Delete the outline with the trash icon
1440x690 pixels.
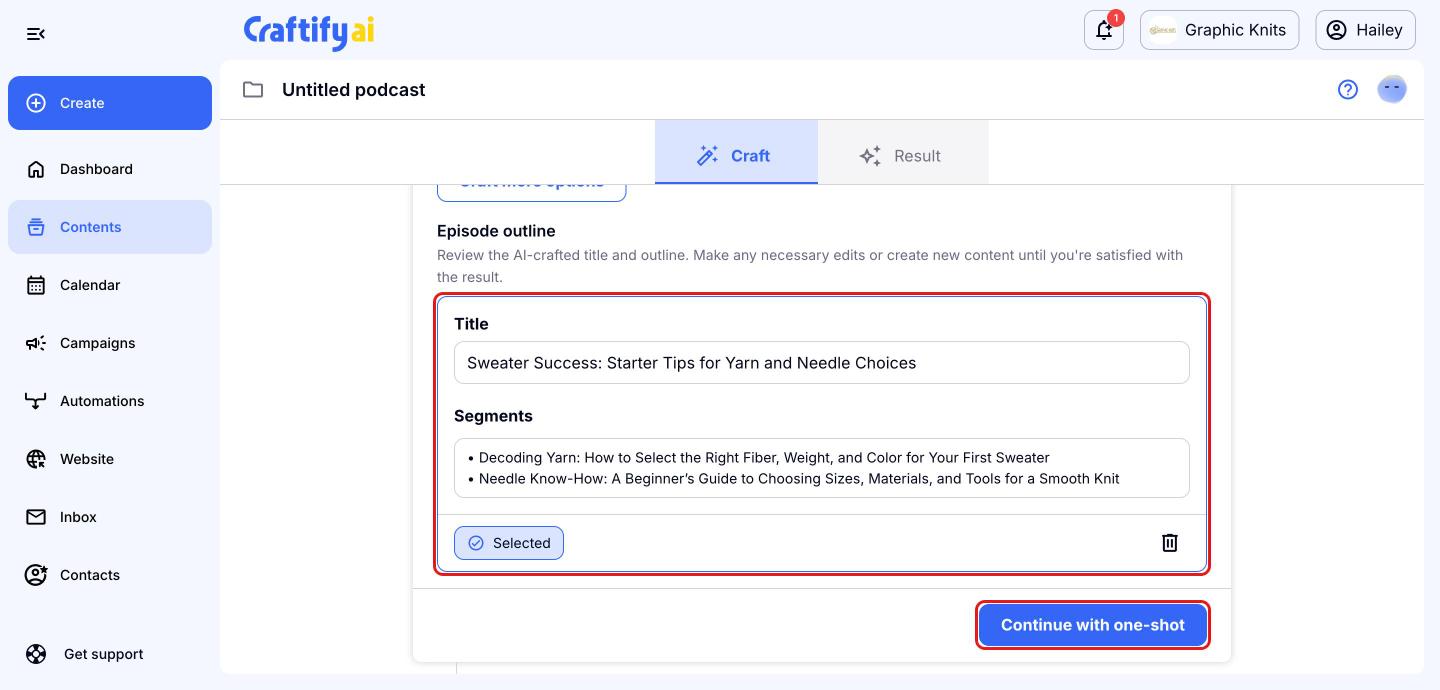pyautogui.click(x=1170, y=543)
